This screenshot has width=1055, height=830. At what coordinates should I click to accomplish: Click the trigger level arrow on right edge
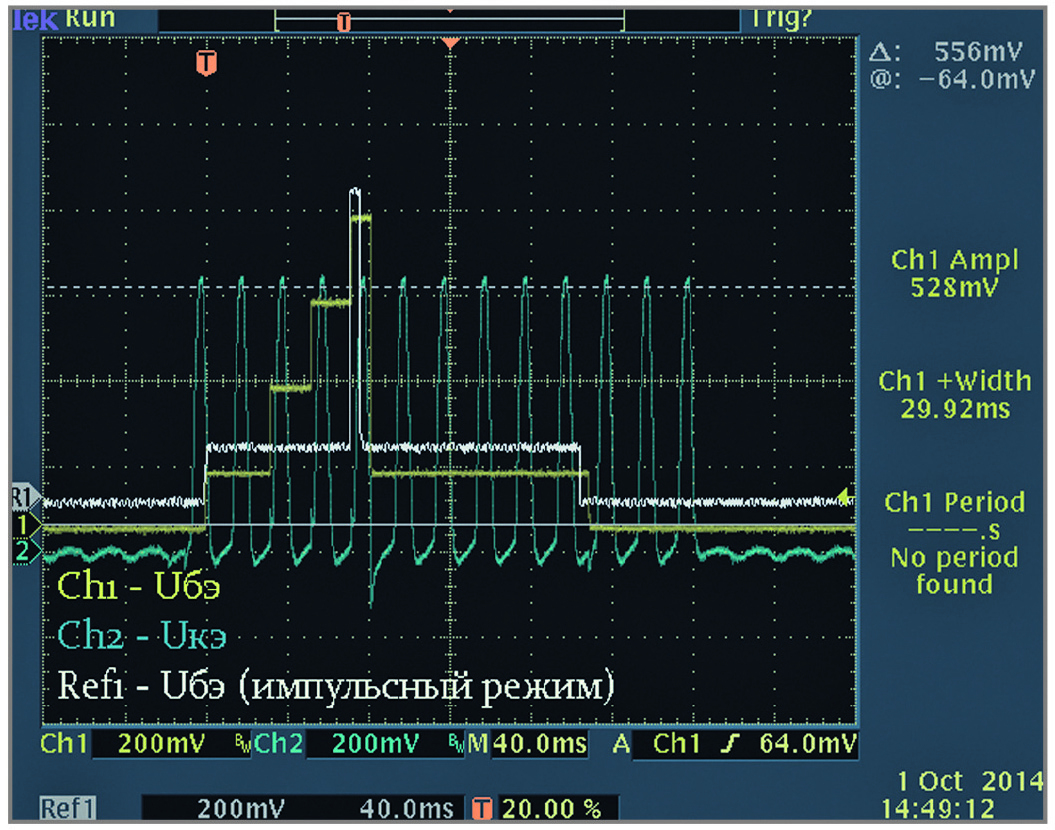pyautogui.click(x=847, y=494)
